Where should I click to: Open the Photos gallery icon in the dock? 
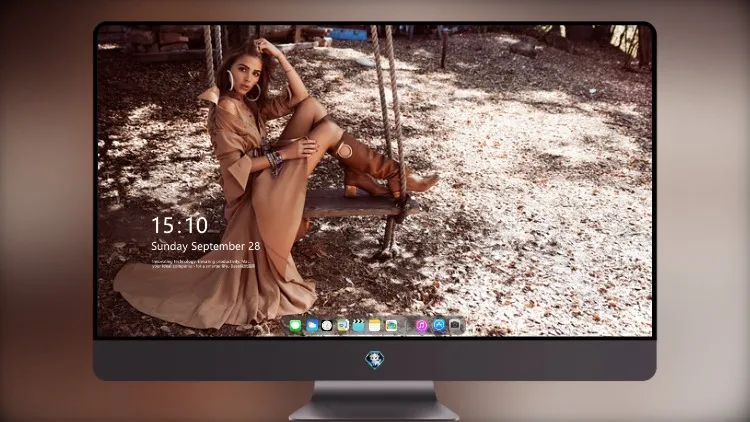pyautogui.click(x=391, y=326)
